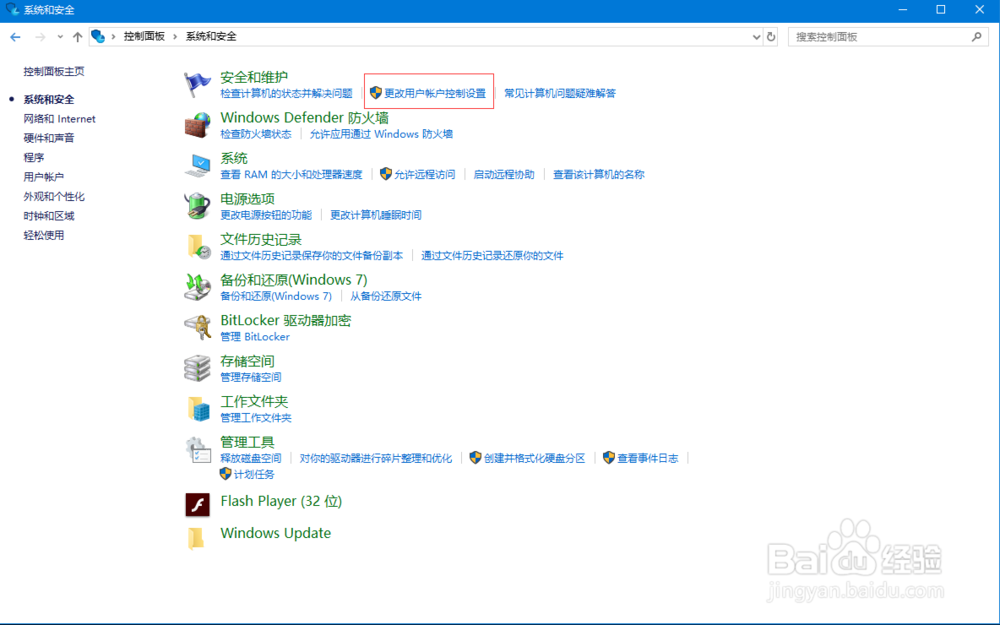The image size is (1000, 625).
Task: Click the Backup and Restore icon
Action: [x=197, y=287]
